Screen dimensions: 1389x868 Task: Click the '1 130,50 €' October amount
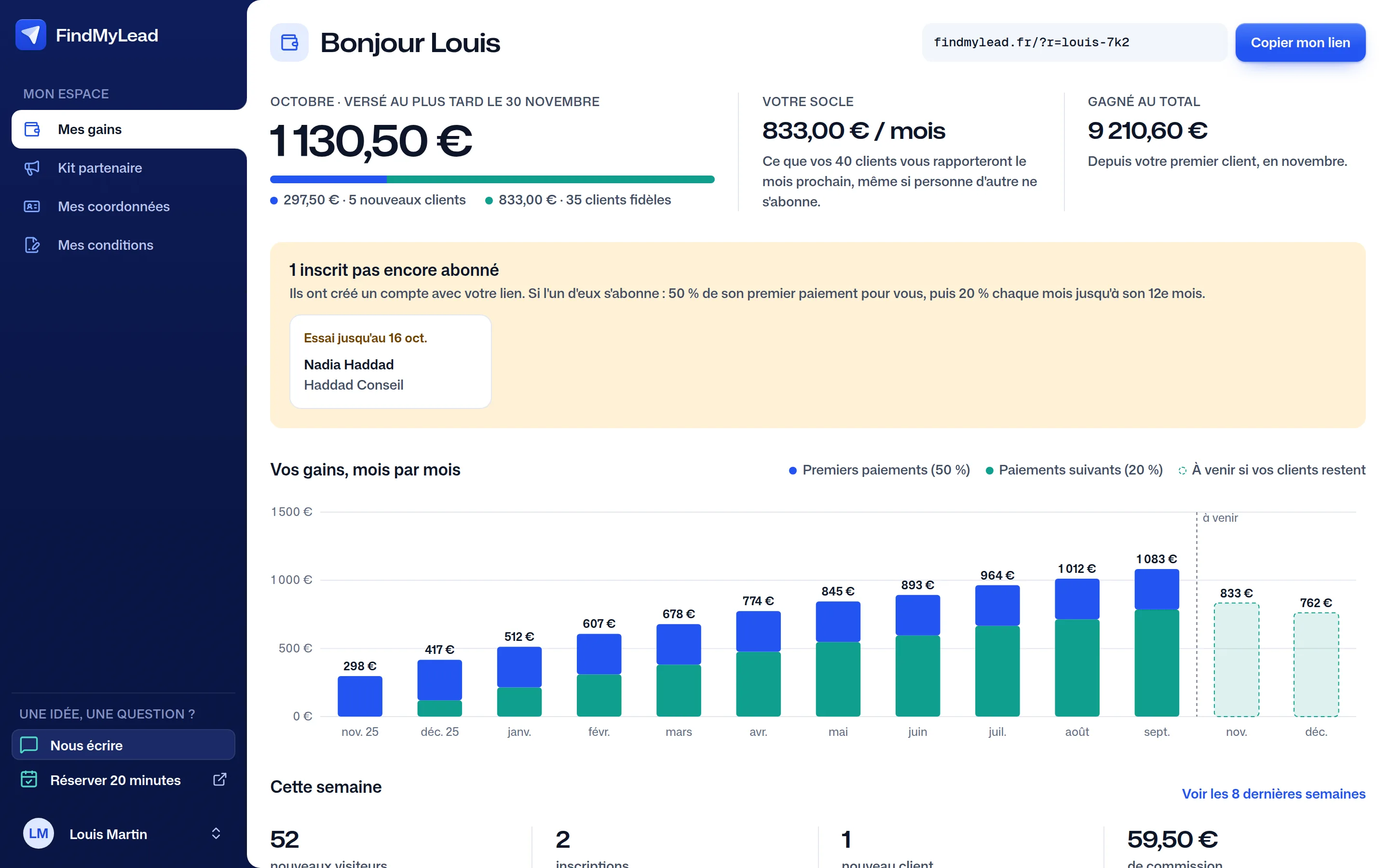pos(371,141)
